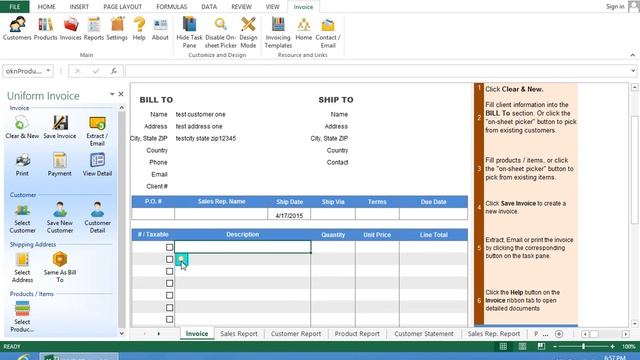Switch to the DATA tab
The height and width of the screenshot is (360, 640).
coord(209,7)
